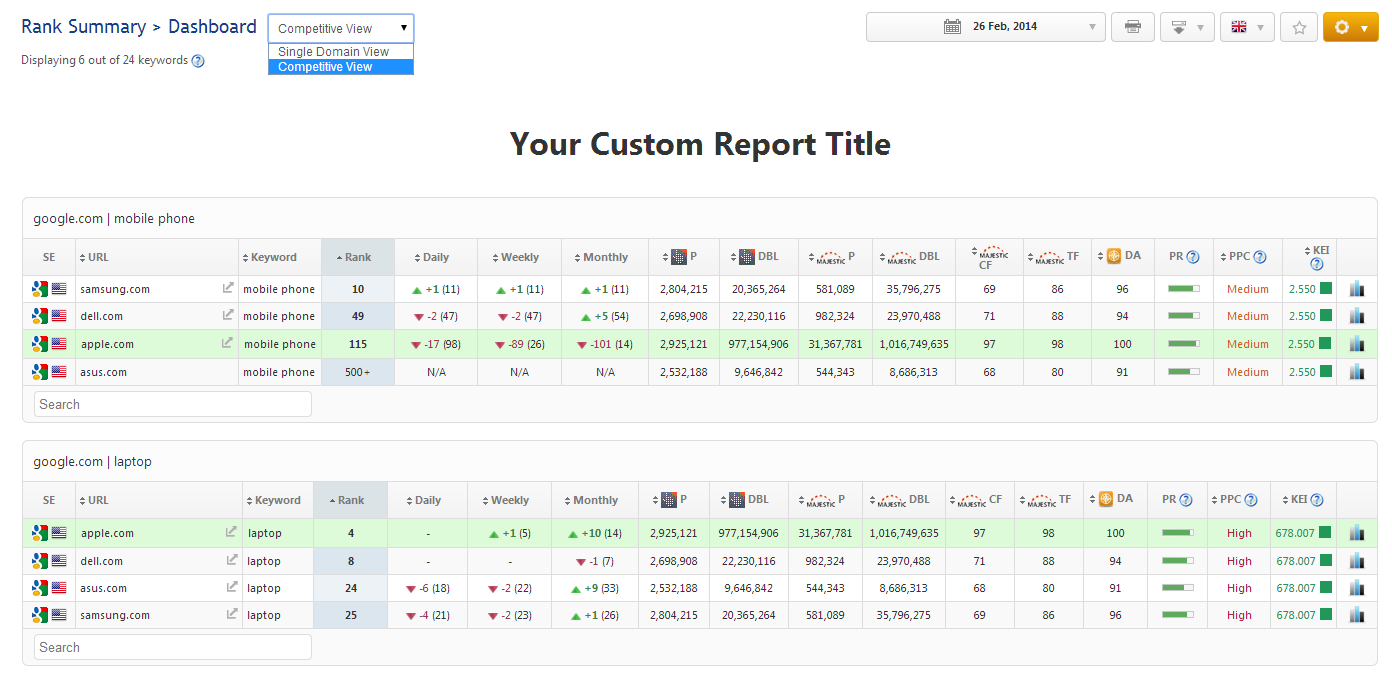Click the Search field under the mobile phone table

(x=173, y=404)
